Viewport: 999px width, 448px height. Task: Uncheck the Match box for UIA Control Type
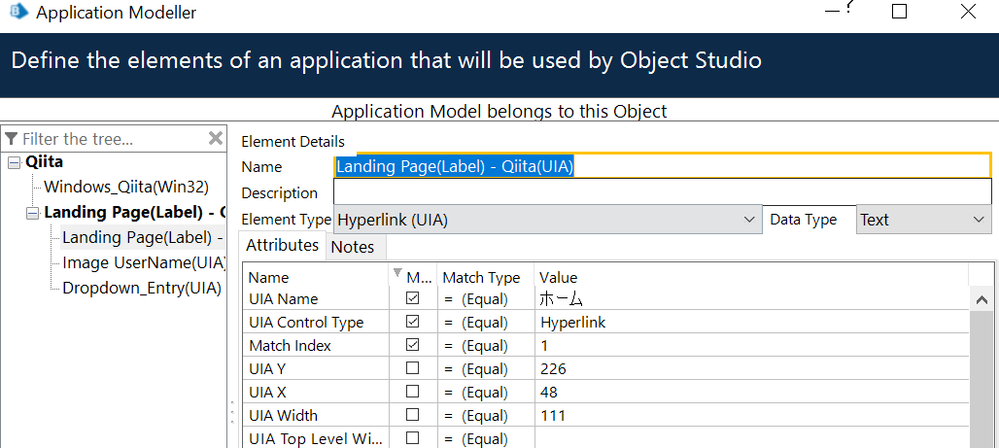pyautogui.click(x=412, y=322)
